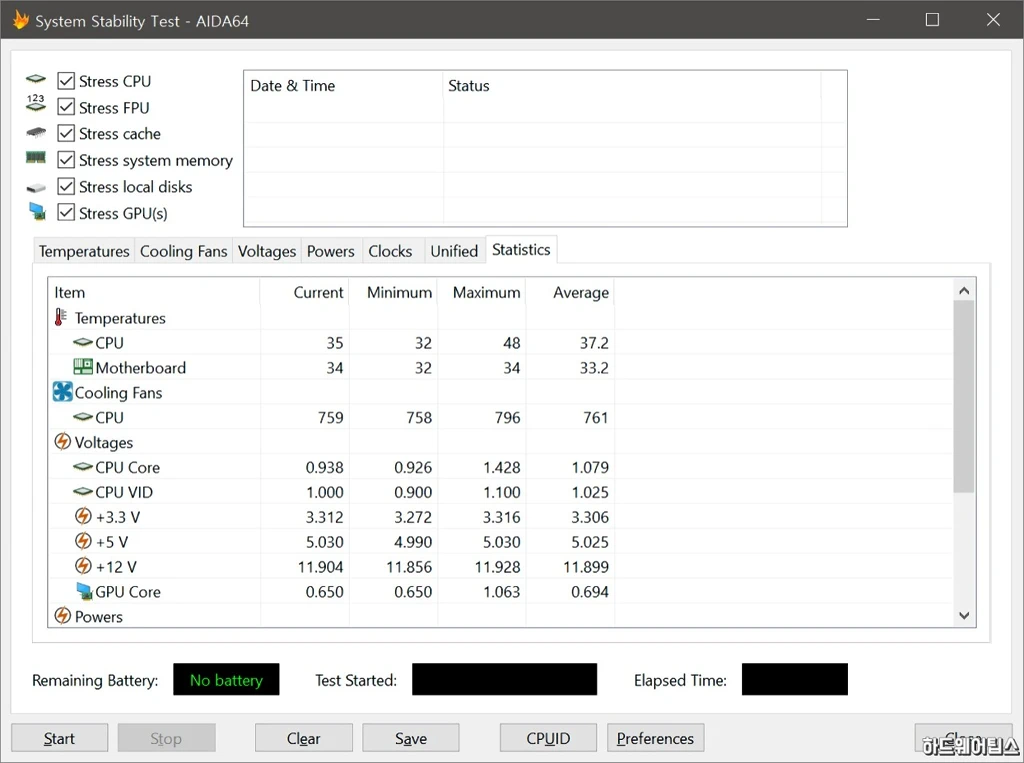Click the lightning icon for Powers group

point(63,615)
